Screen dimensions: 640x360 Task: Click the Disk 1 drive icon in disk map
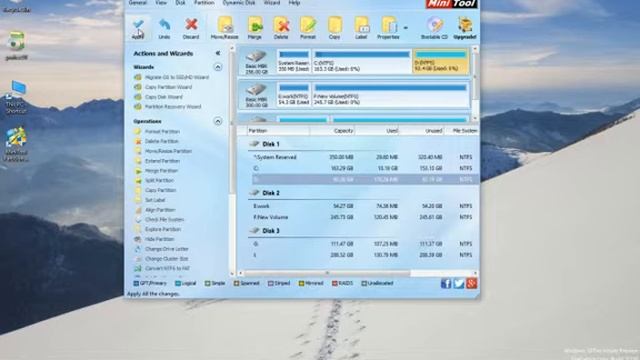256,56
